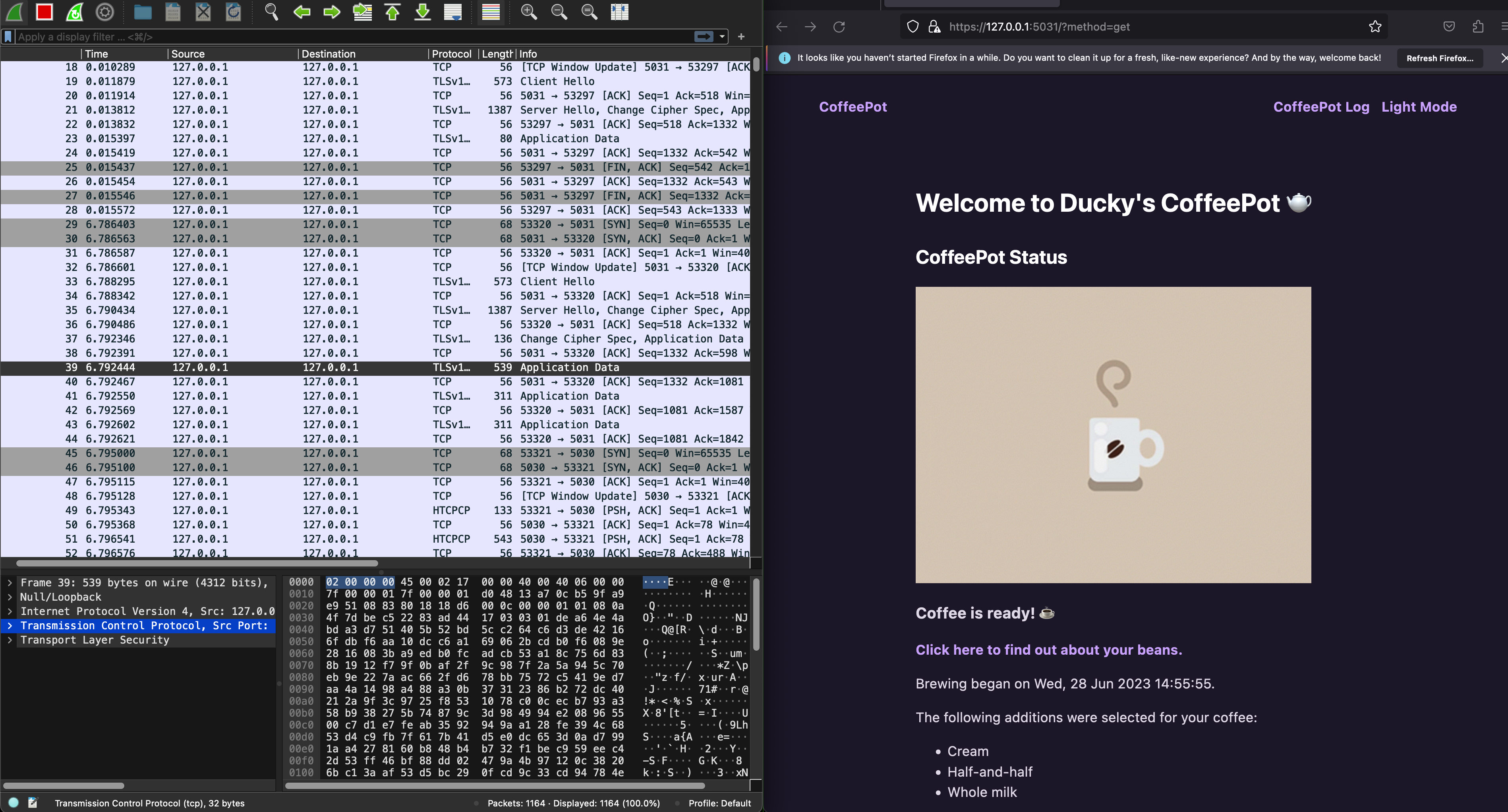
Task: Restart the current capture
Action: pos(74,12)
